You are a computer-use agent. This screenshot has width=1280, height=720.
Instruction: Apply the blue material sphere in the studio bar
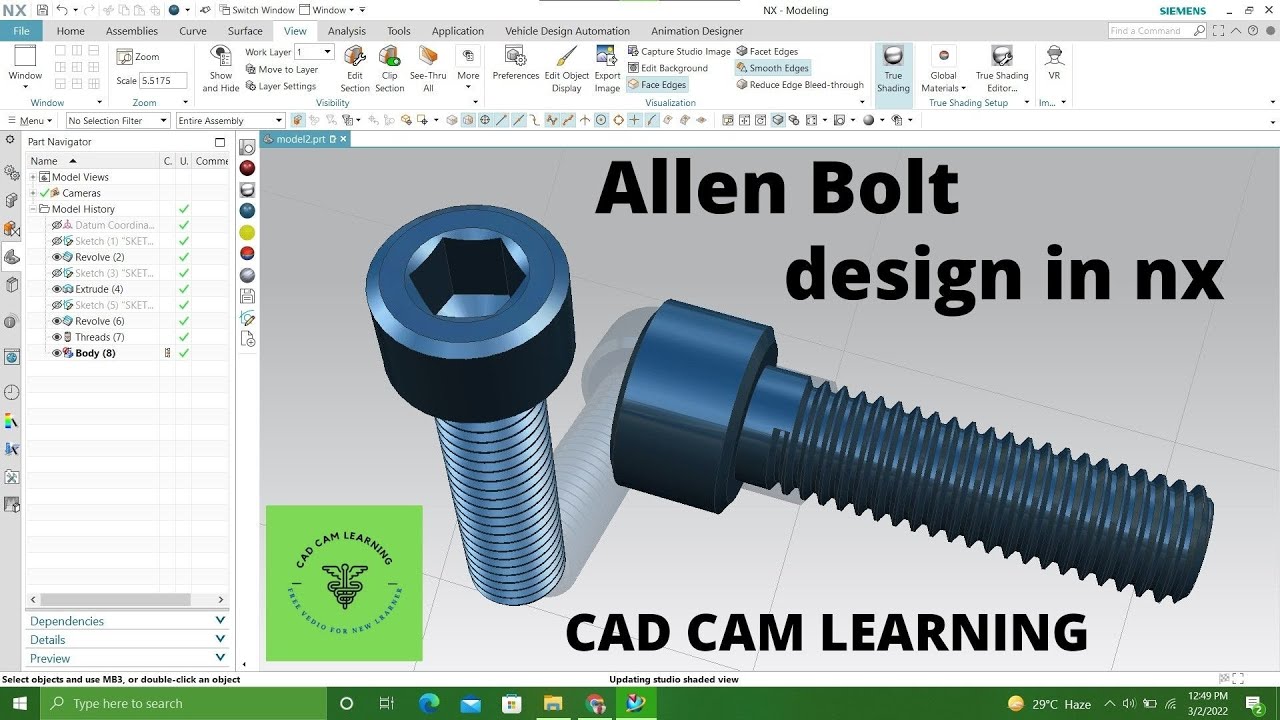click(247, 211)
